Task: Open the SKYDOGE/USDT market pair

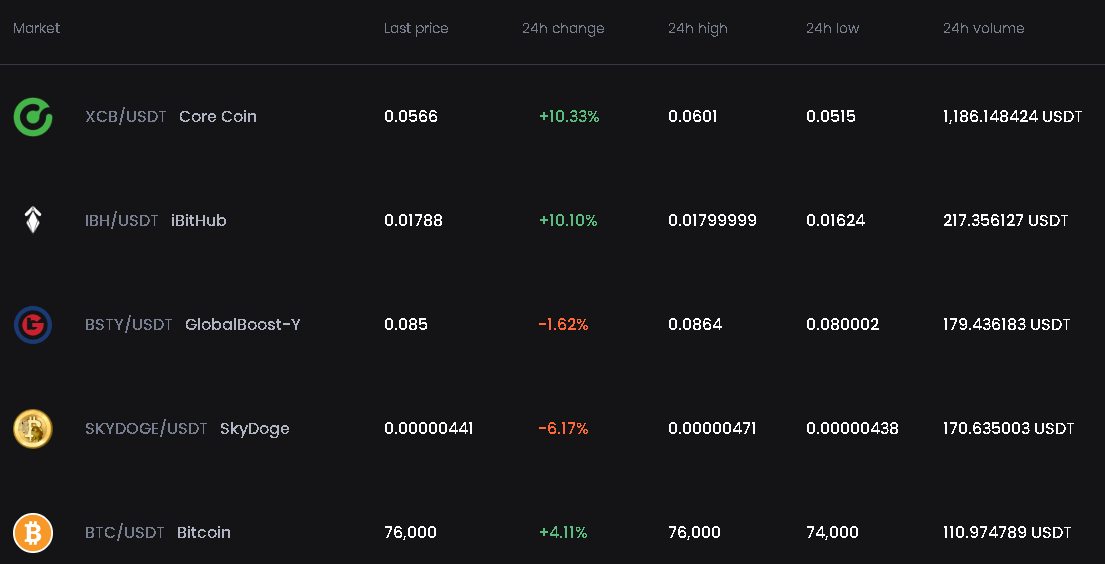Action: 146,428
